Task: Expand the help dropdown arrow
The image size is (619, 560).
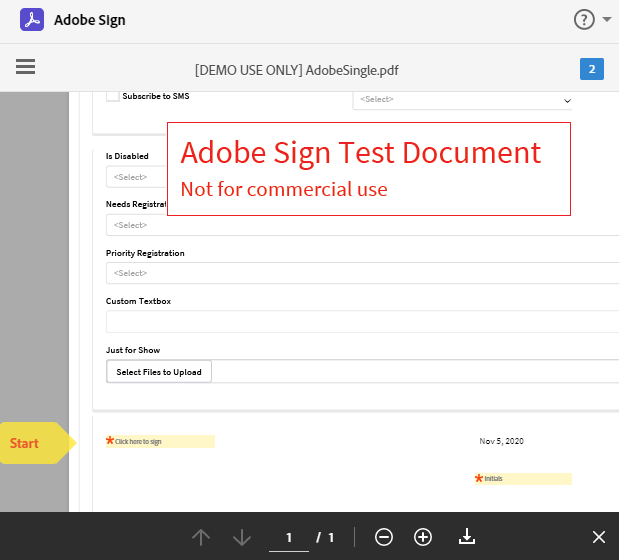Action: click(x=607, y=19)
